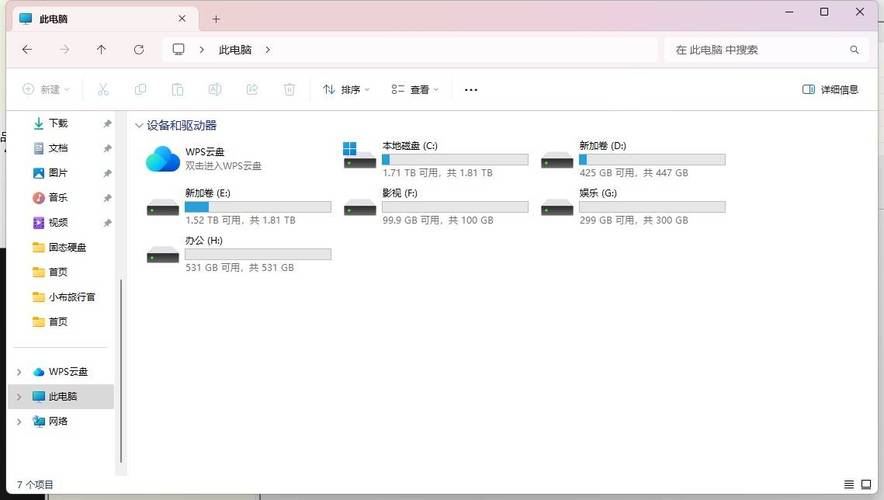
Task: Select the WPS云盘 cloud icon
Action: [x=162, y=158]
